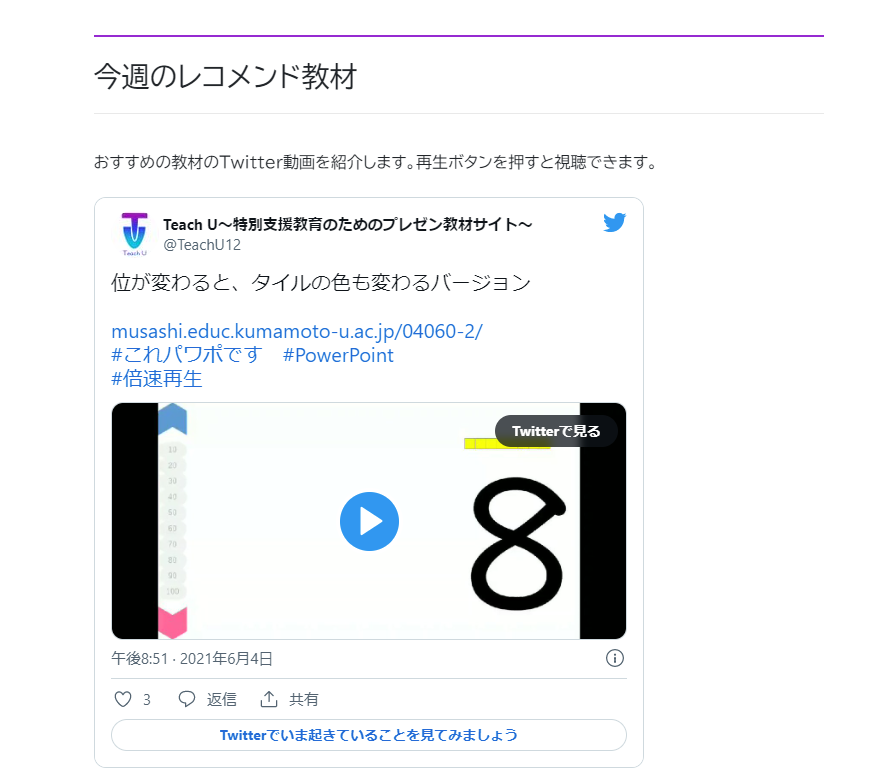Like the tweet with heart icon
The width and height of the screenshot is (894, 782).
tap(123, 699)
